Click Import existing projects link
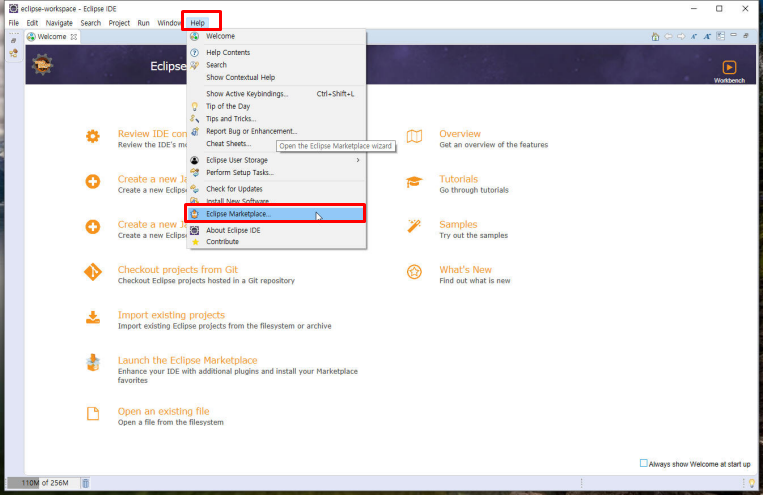This screenshot has height=495, width=763. (x=171, y=315)
